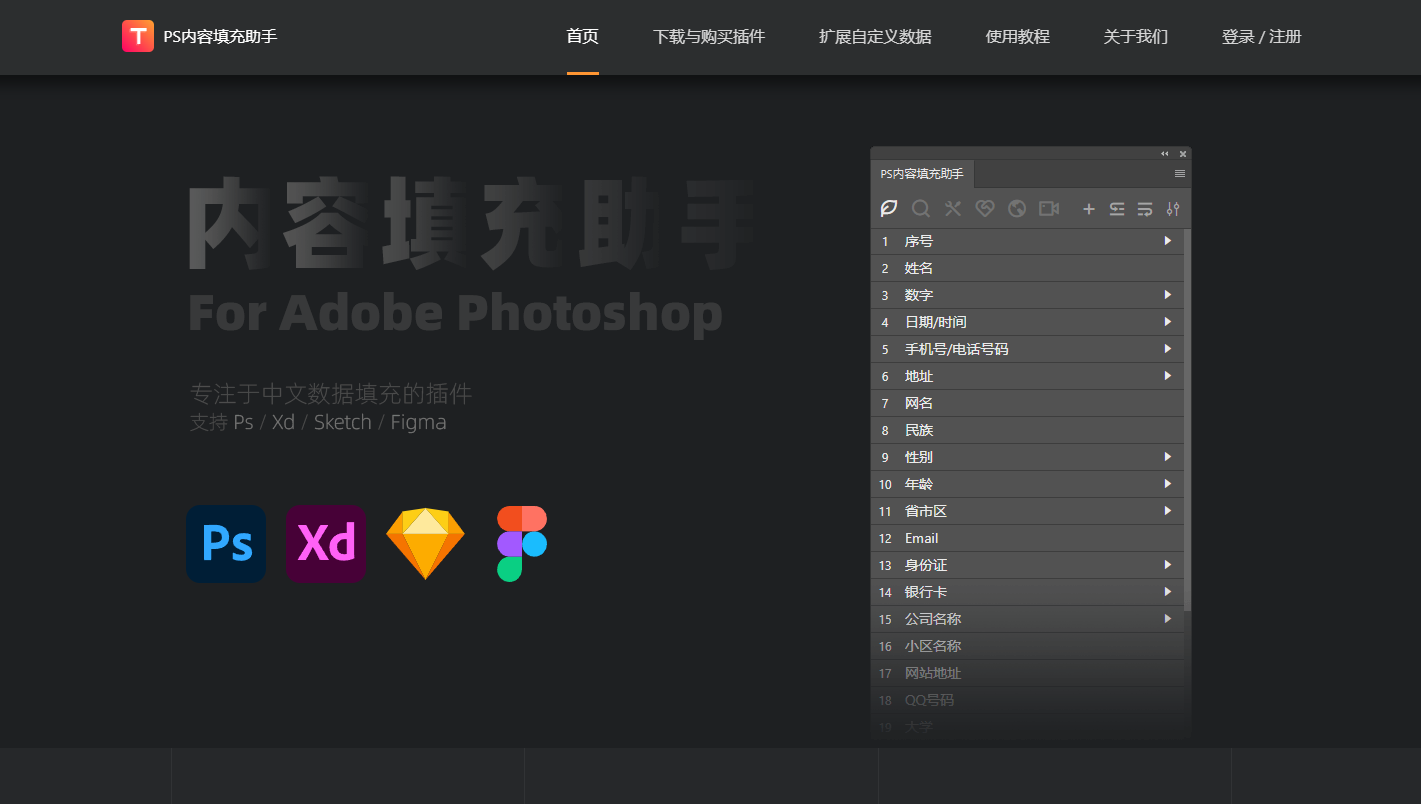Expand the 年龄 row submenu arrow
Image resolution: width=1421 pixels, height=804 pixels.
[x=1167, y=484]
